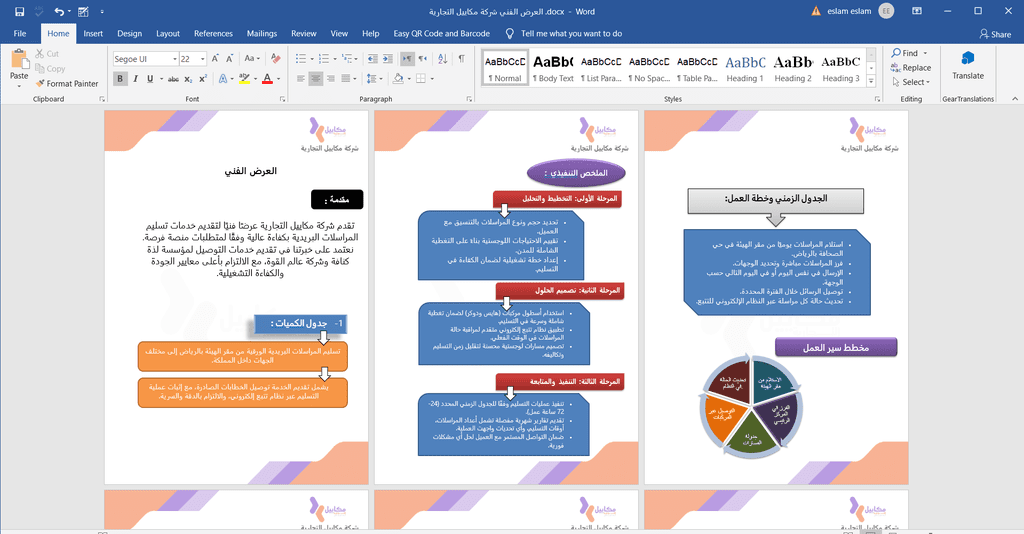Open font name dropdown Segoe UI

[174, 59]
